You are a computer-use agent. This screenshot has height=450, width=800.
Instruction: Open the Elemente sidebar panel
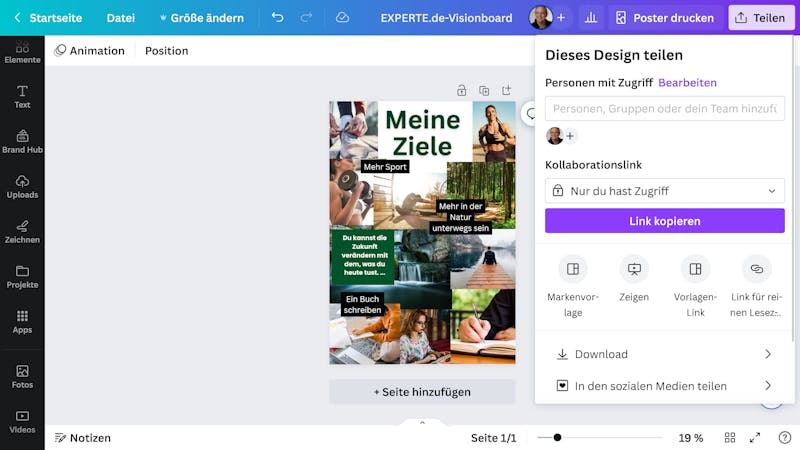point(22,53)
